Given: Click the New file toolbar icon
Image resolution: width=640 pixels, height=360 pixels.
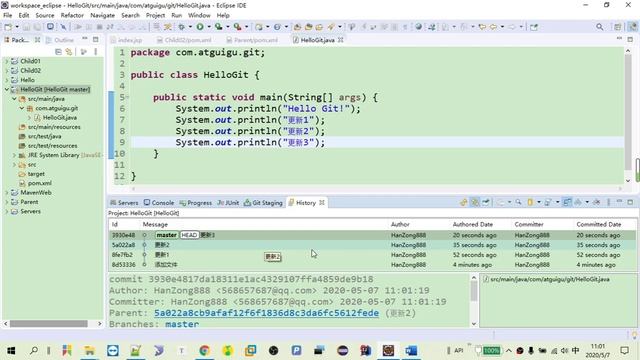Looking at the screenshot, I should (8, 27).
